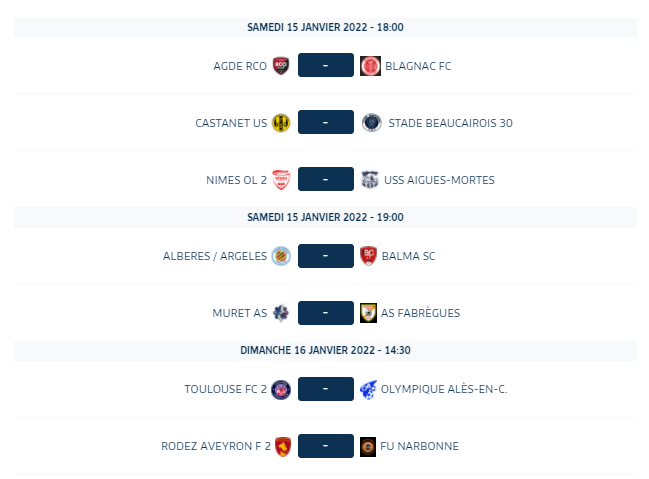
Task: Click the Agde RCO club crest
Action: click(281, 65)
